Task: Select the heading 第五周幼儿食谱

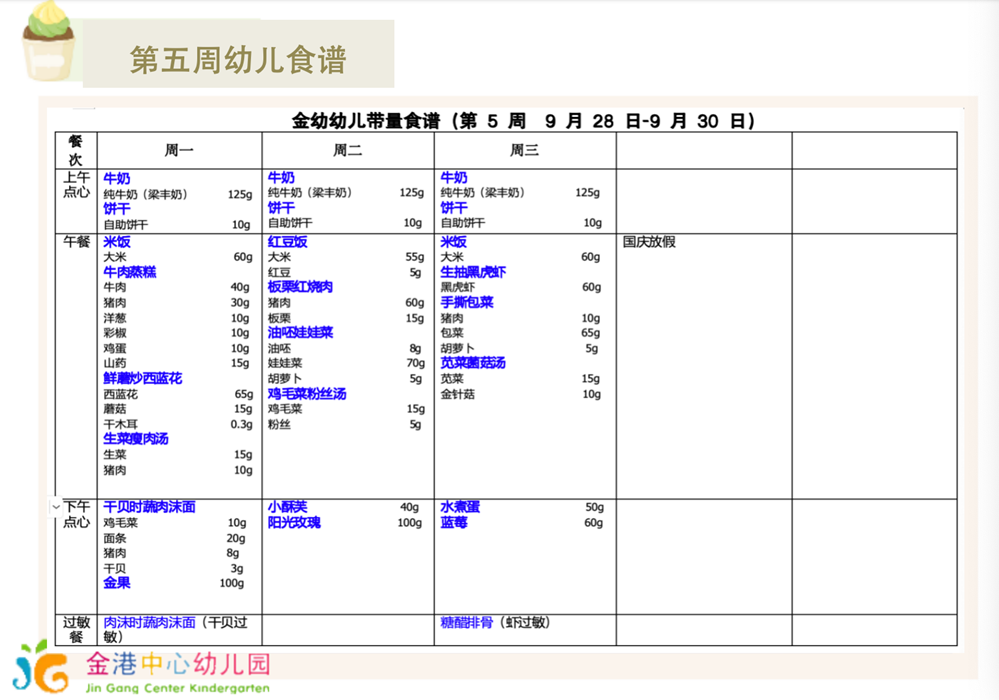Action: tap(238, 60)
